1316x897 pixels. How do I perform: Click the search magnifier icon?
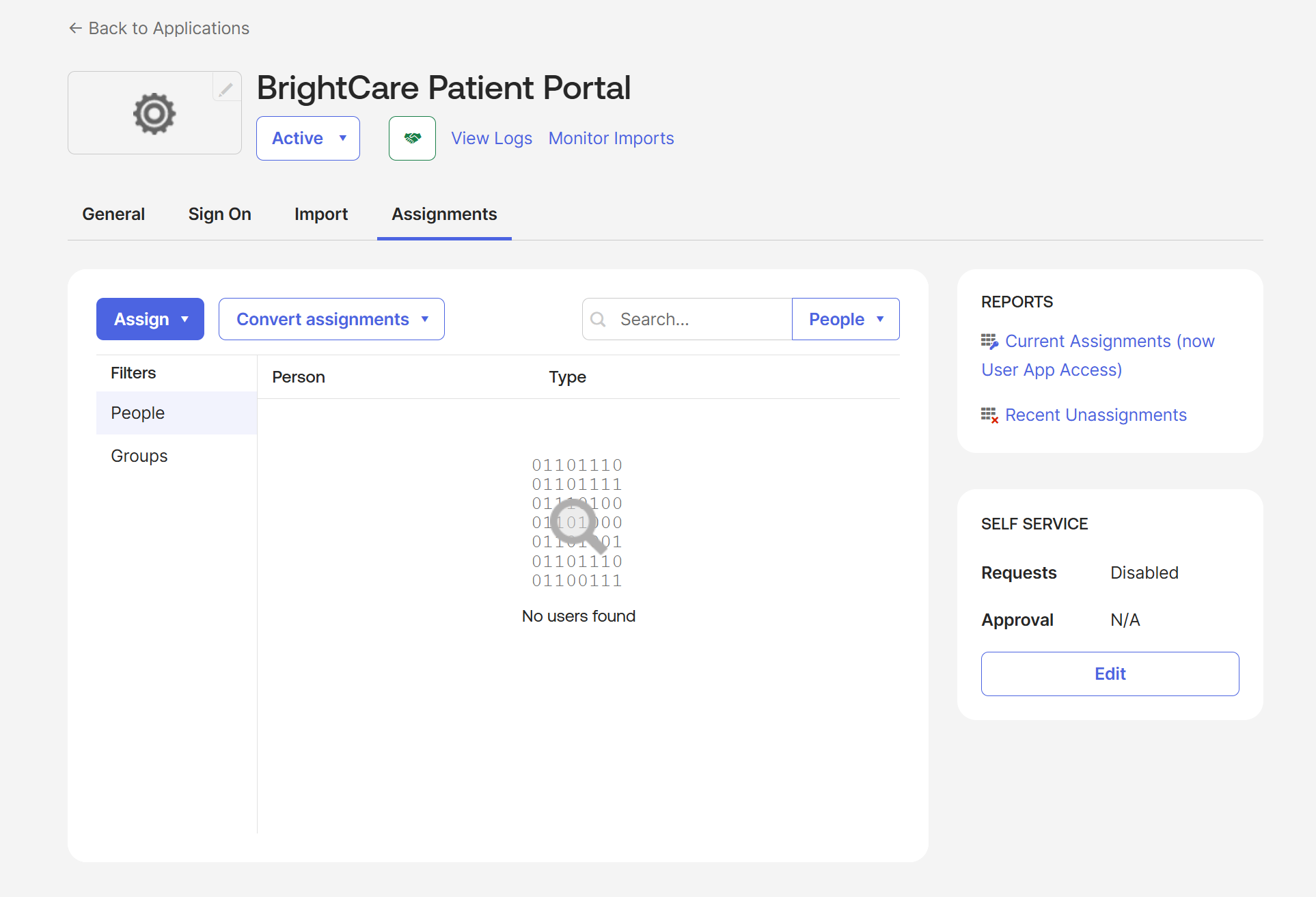[x=598, y=319]
